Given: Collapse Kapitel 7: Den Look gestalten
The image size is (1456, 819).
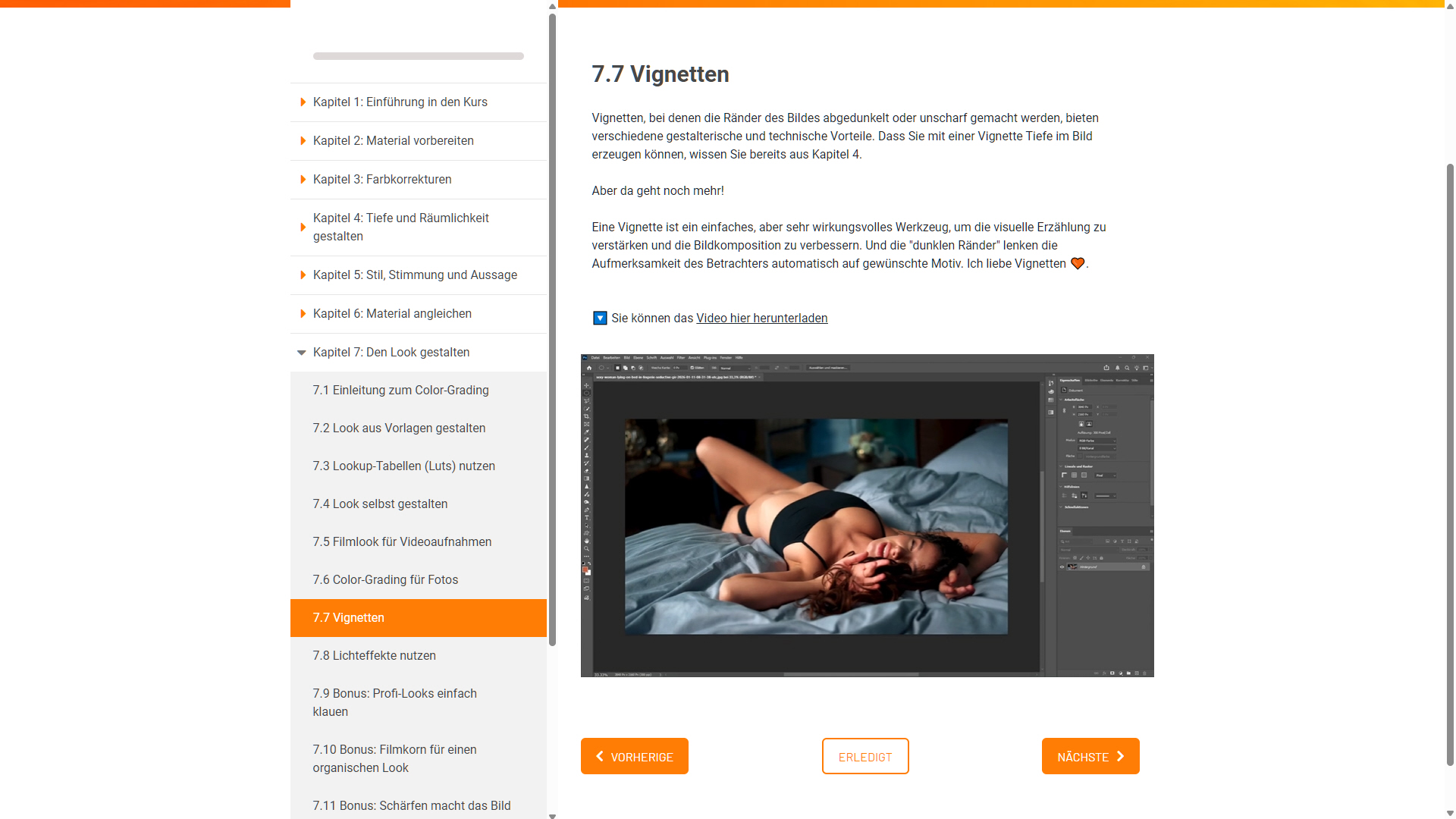Looking at the screenshot, I should tap(391, 352).
